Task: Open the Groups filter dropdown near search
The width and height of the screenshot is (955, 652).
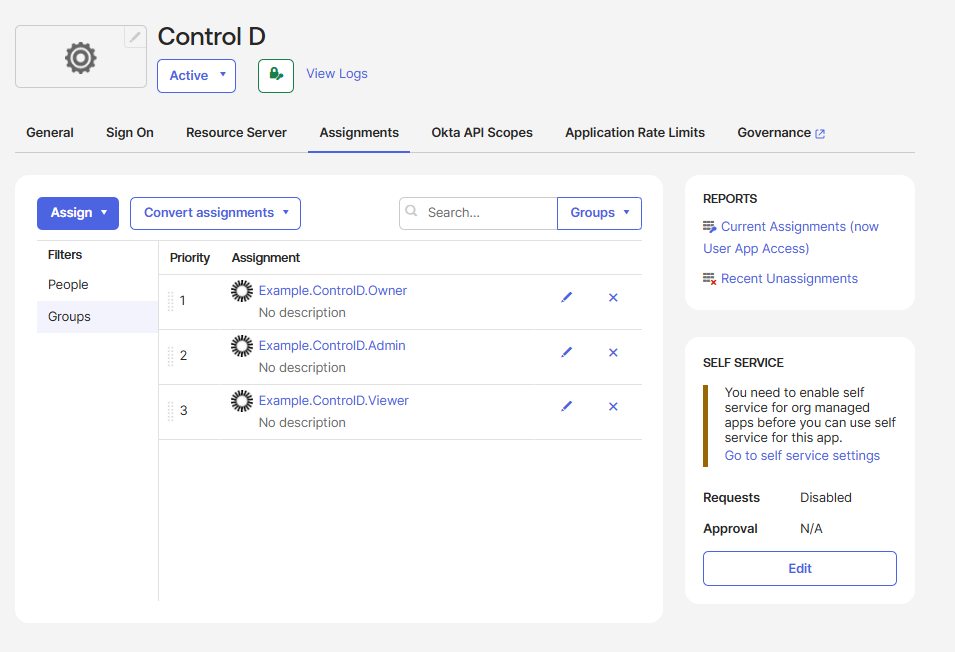Action: (x=599, y=213)
